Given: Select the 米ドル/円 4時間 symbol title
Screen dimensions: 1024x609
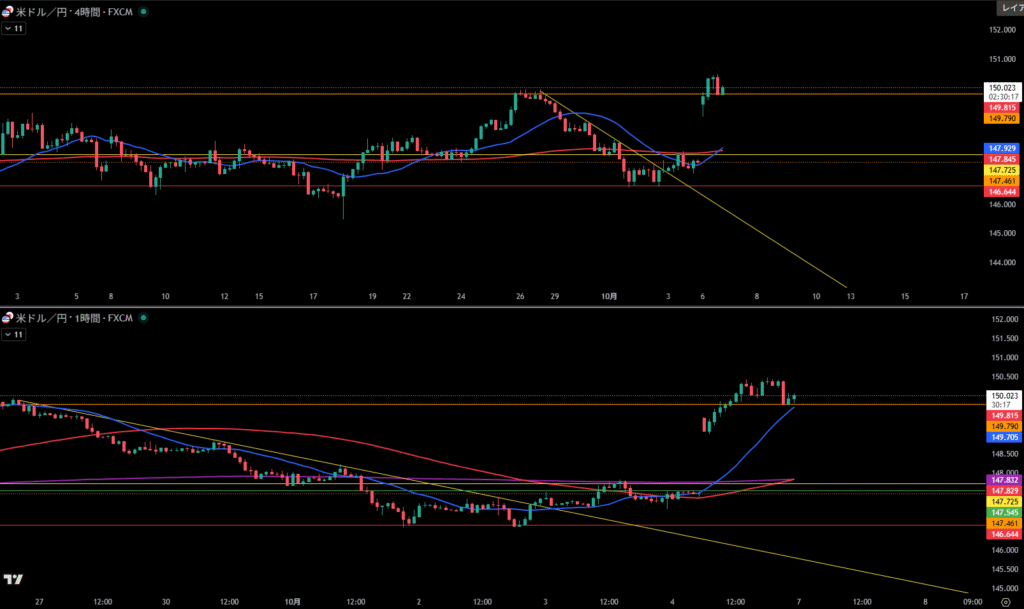Looking at the screenshot, I should (x=73, y=12).
